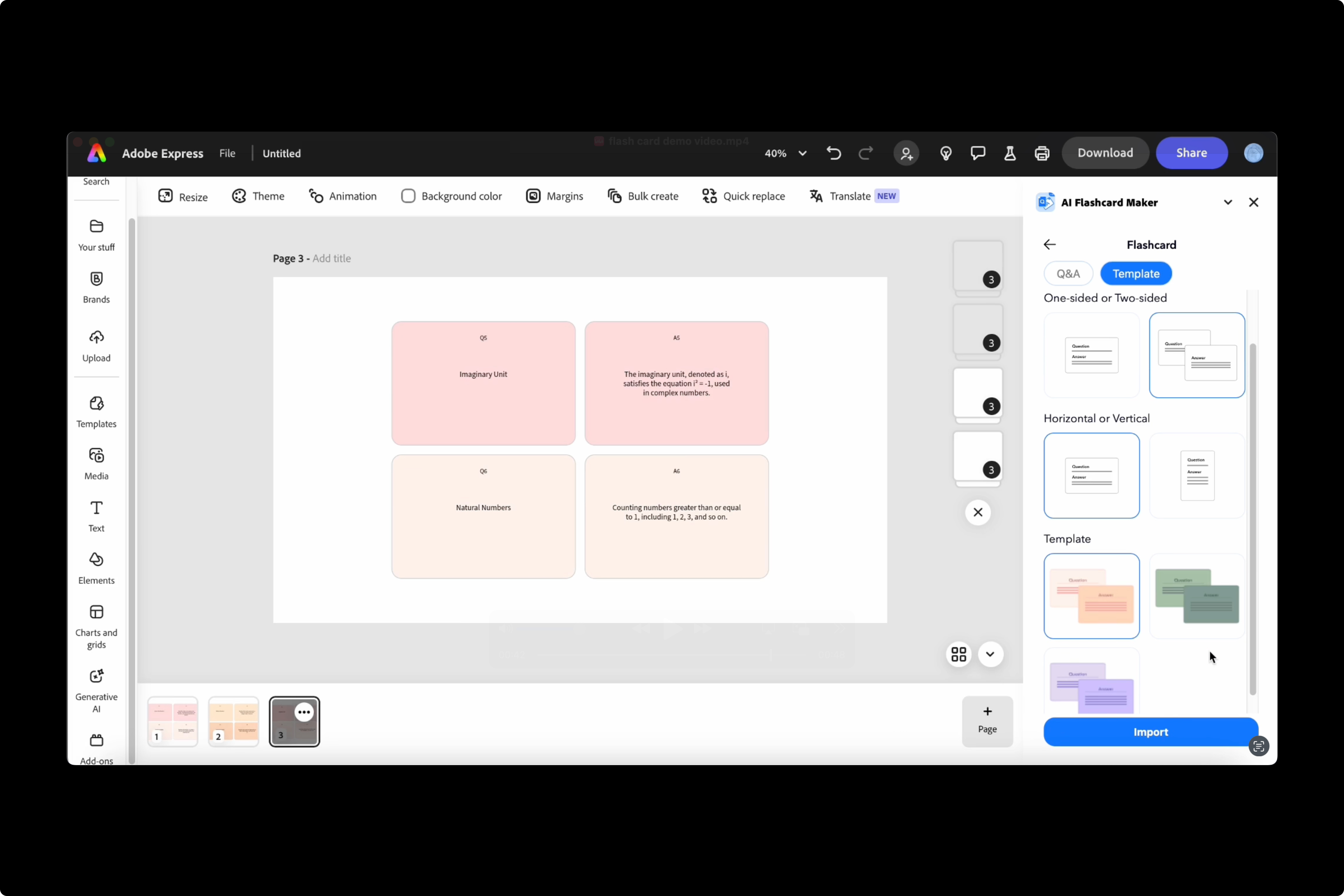
Task: Open the Media panel in sidebar
Action: [96, 463]
